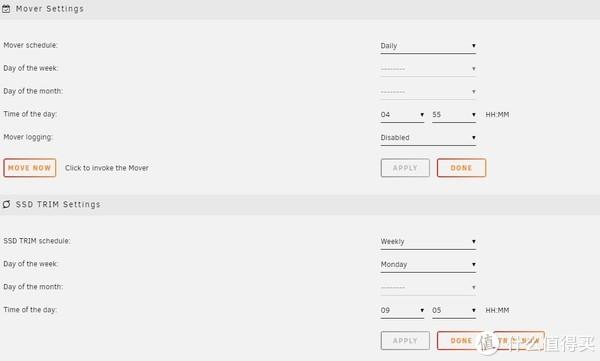Click the Mover Settings section header

click(300, 9)
